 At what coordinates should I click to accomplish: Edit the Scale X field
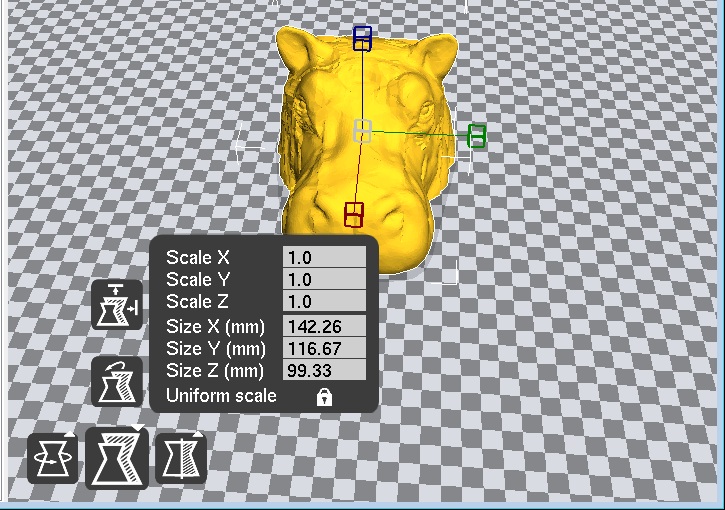coord(324,257)
